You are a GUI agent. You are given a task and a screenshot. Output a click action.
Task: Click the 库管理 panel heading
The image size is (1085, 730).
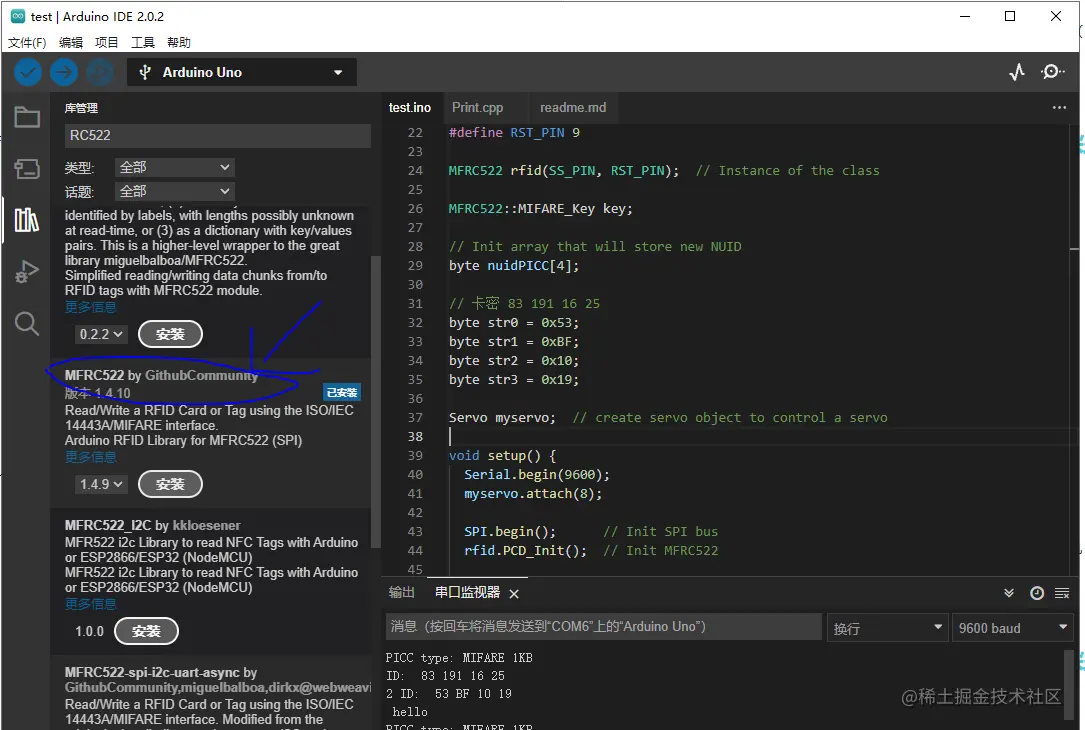[x=81, y=108]
